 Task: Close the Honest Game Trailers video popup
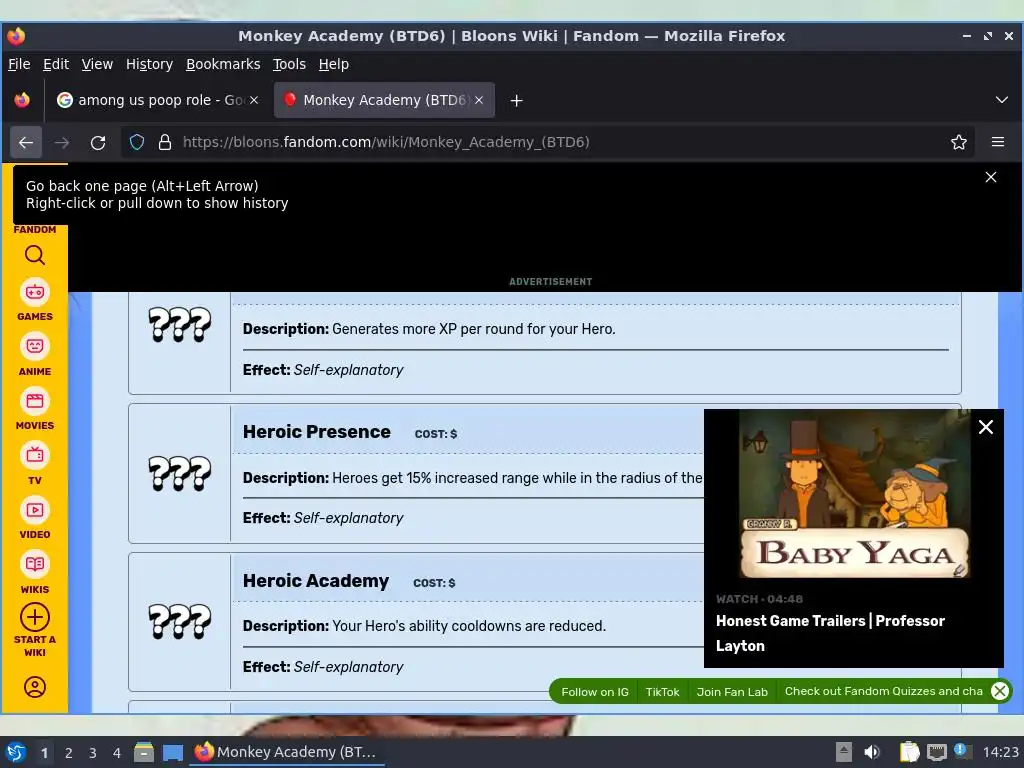(x=985, y=427)
